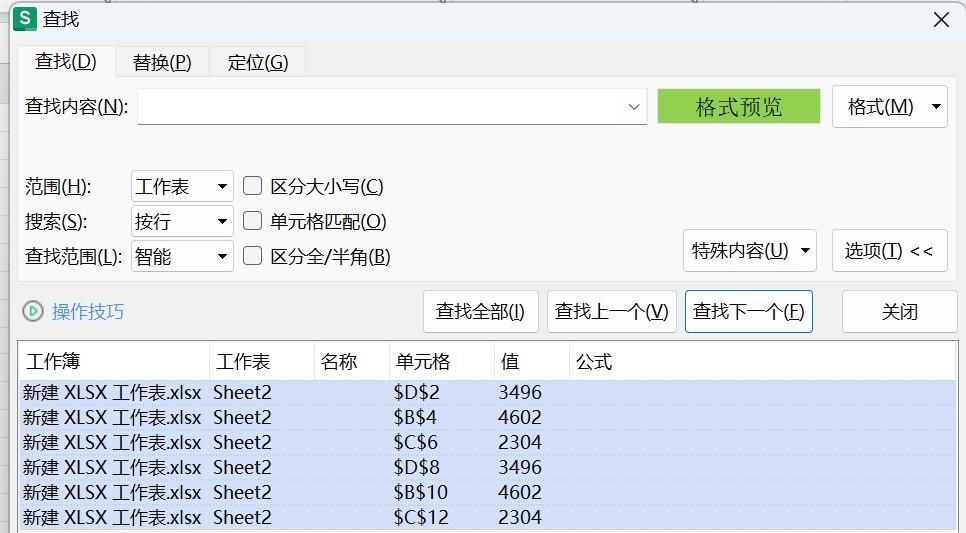Click the 查找内容 input field

(392, 107)
